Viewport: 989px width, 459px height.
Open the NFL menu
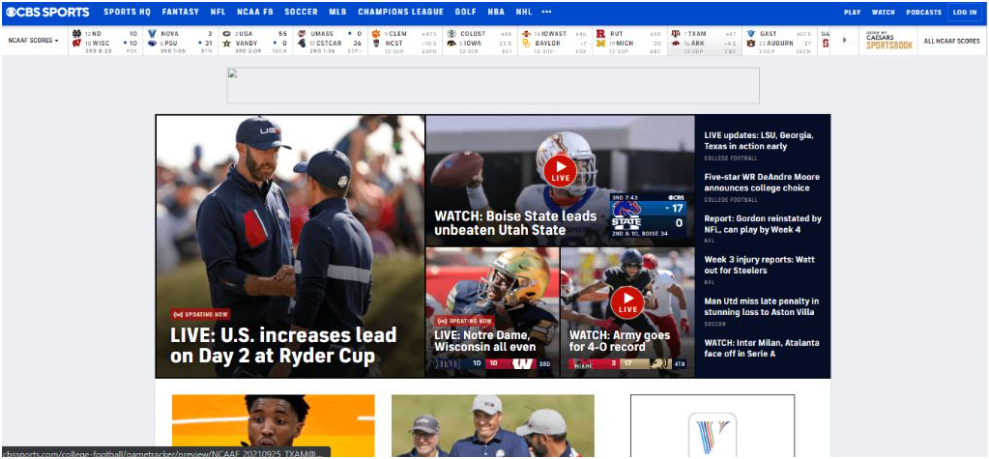coord(218,12)
